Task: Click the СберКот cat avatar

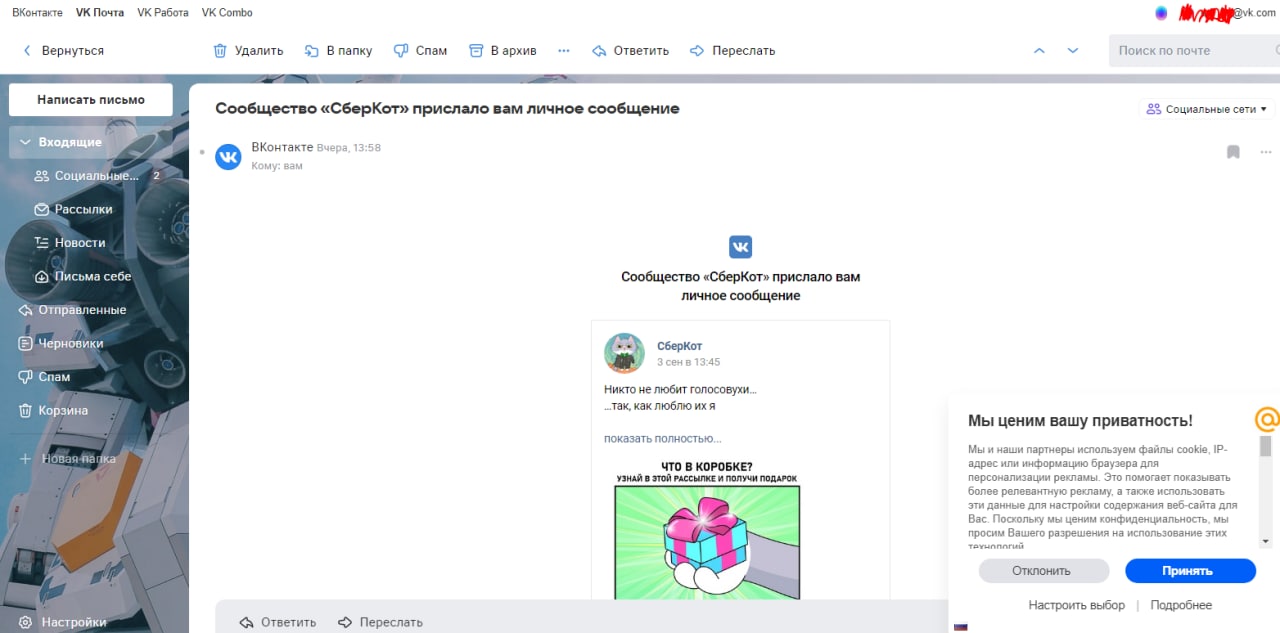Action: click(624, 353)
